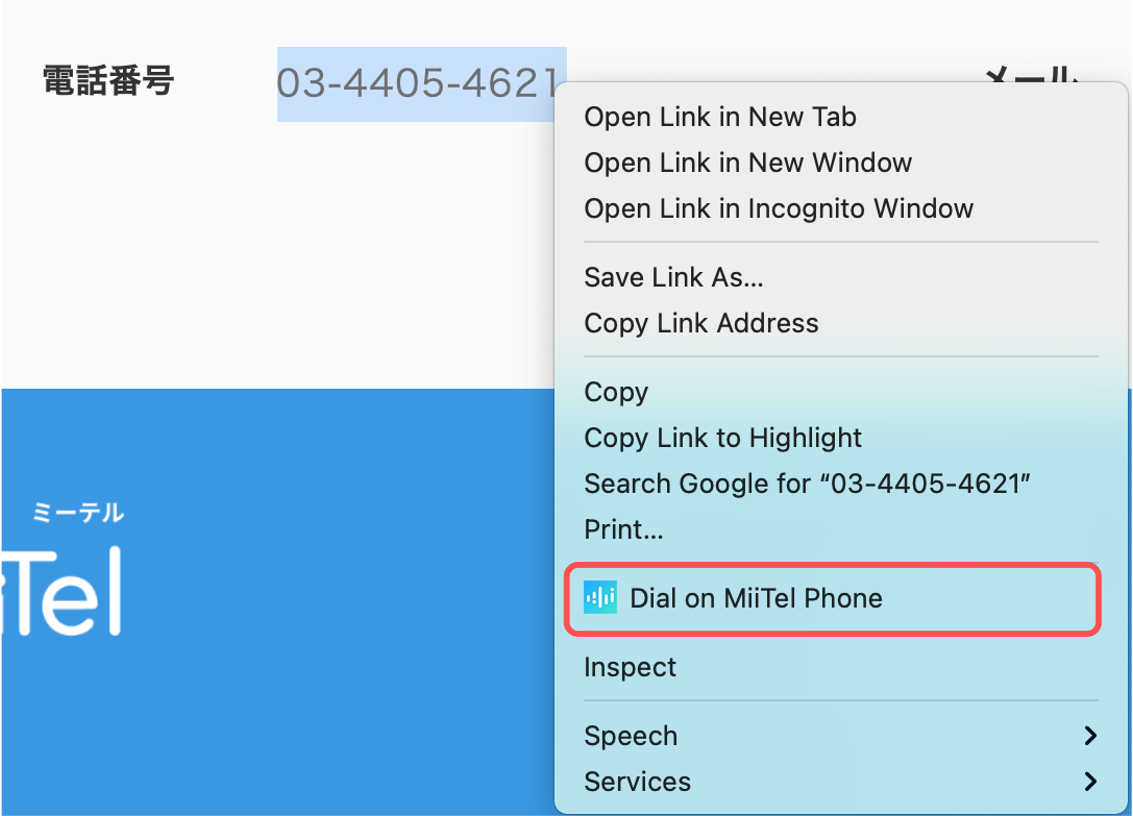Click the MiiTel waveform icon in context menu
This screenshot has width=1133, height=816.
tap(600, 598)
